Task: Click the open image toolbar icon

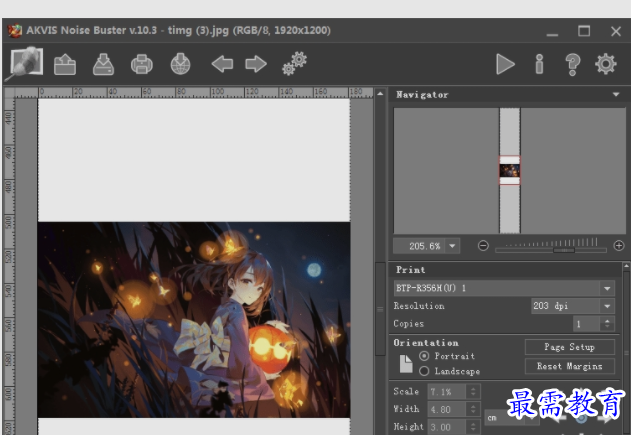Action: 65,64
